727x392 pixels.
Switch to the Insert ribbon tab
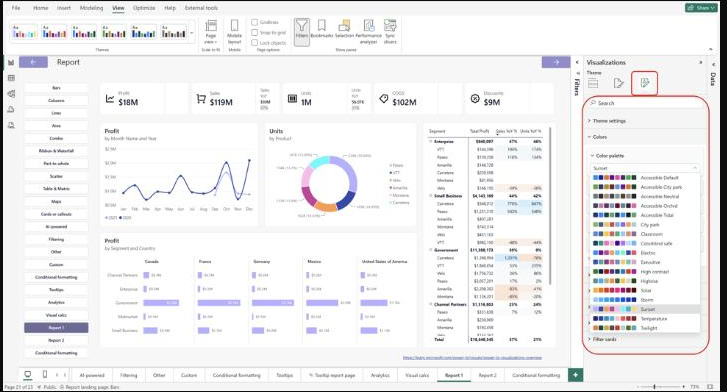coord(64,8)
